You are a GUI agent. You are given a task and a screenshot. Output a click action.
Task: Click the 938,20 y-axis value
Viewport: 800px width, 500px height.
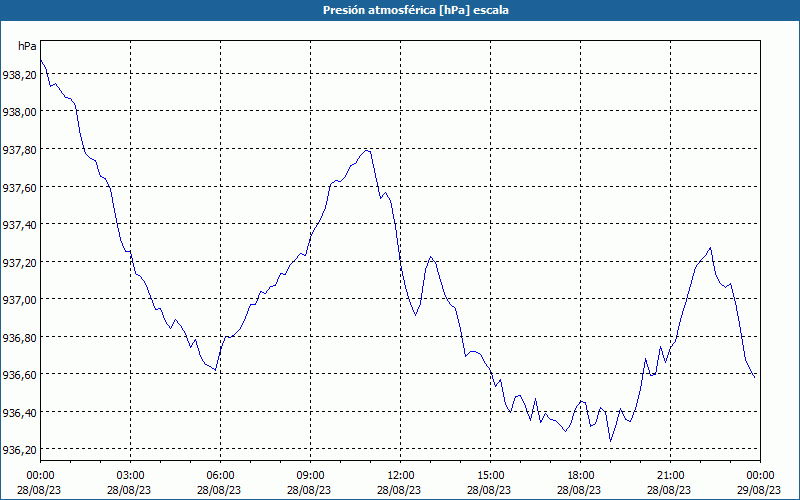point(19,75)
